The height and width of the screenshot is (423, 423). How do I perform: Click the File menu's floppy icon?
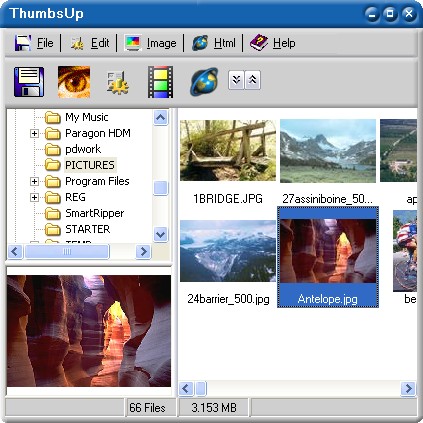23,43
